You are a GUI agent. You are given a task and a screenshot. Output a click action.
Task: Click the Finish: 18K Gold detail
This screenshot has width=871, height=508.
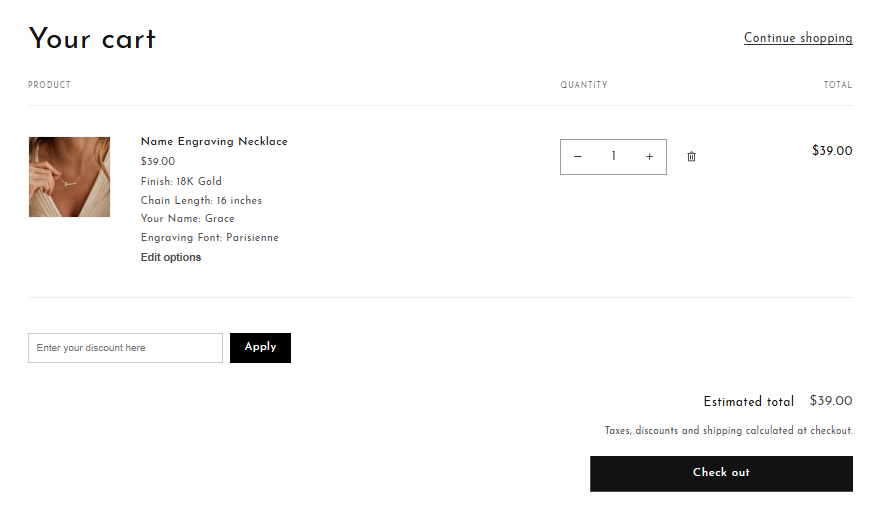181,181
